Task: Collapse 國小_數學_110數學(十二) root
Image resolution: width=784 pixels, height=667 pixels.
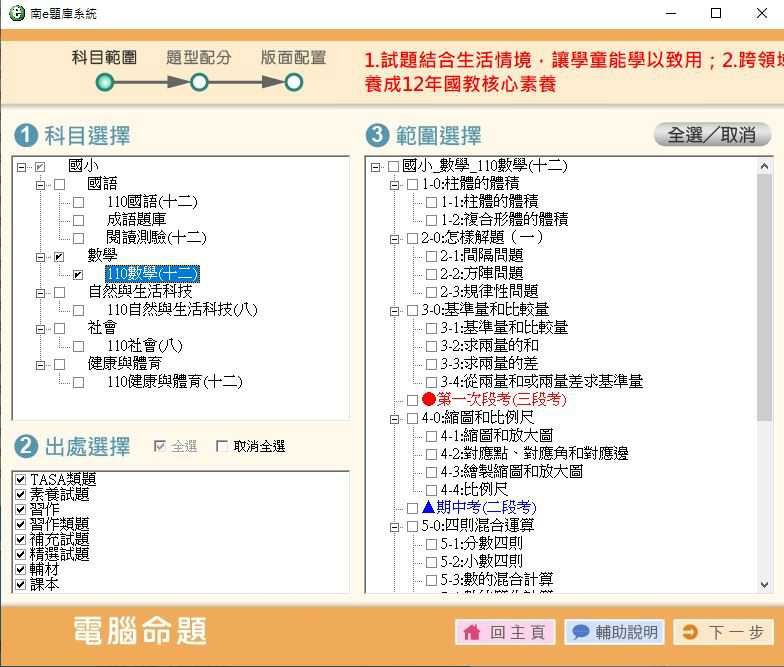Action: (x=375, y=167)
